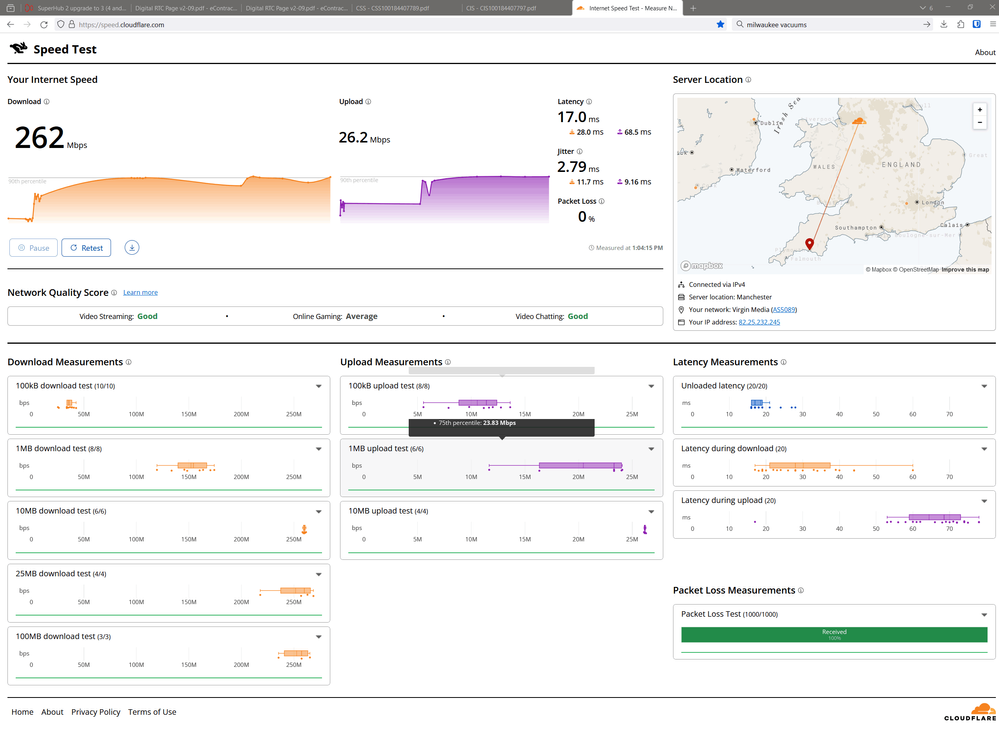Viewport: 999px width, 729px height.
Task: Click the green Received packet loss bar
Action: (x=834, y=634)
